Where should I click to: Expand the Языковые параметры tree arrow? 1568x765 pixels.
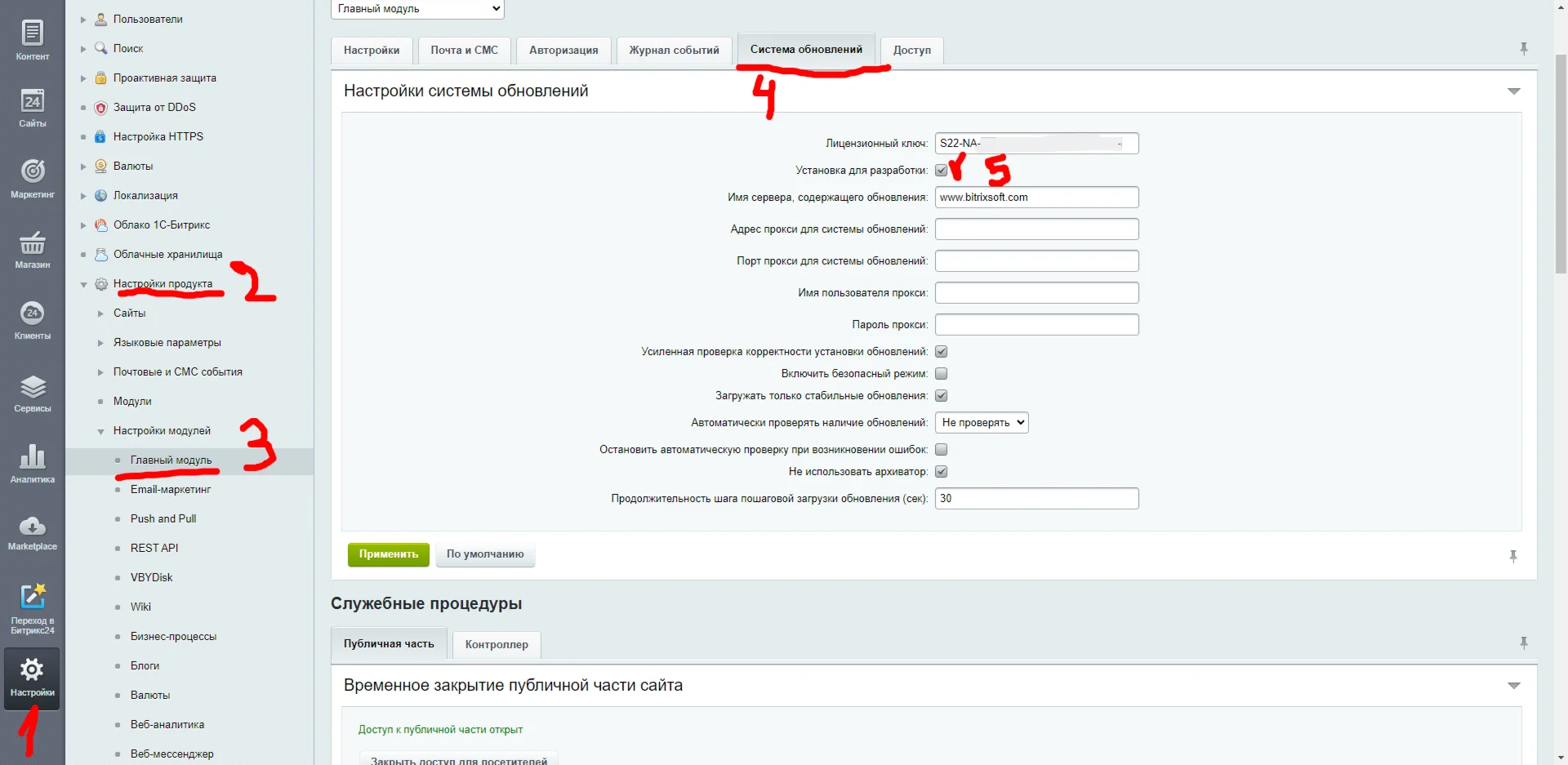pos(100,343)
